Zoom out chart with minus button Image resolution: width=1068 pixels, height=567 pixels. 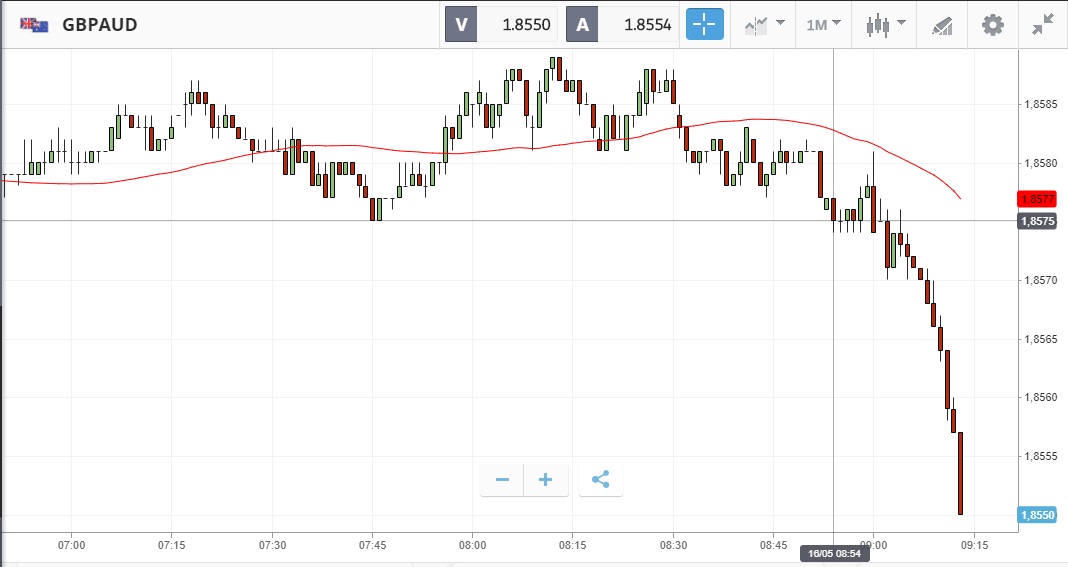[502, 480]
